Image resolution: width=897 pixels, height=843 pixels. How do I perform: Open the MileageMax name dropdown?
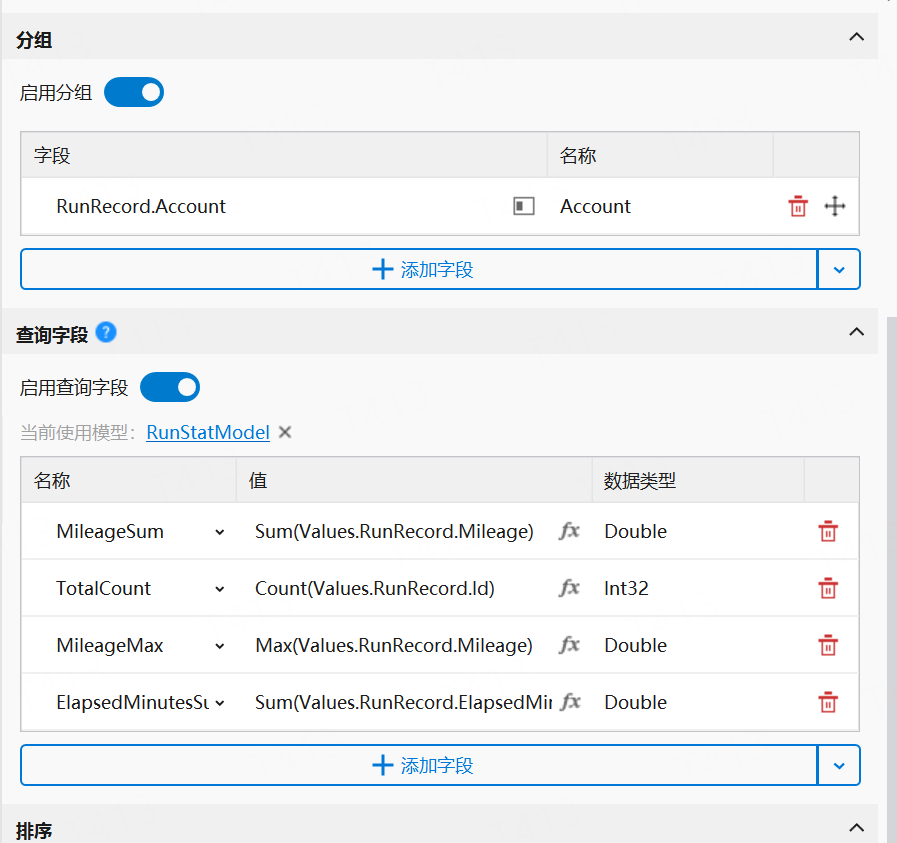click(x=220, y=646)
